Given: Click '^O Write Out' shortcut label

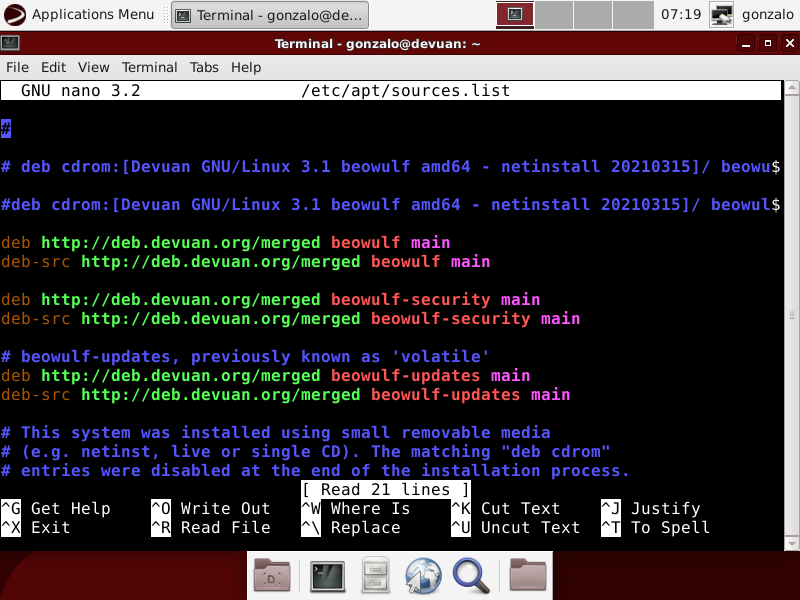Looking at the screenshot, I should (x=211, y=509).
